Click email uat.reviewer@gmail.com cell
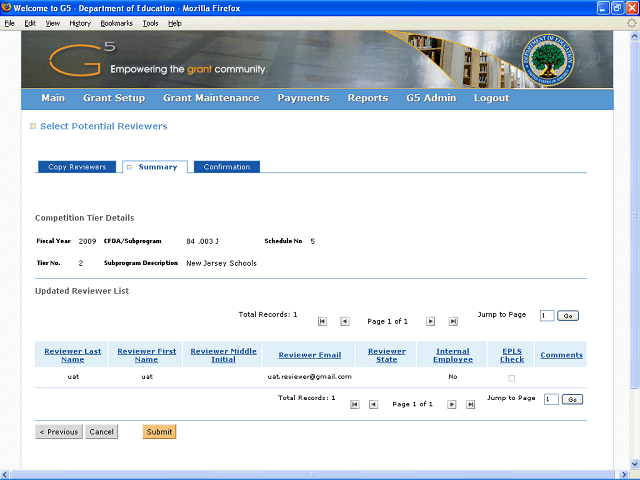The height and width of the screenshot is (480, 640). pyautogui.click(x=309, y=377)
